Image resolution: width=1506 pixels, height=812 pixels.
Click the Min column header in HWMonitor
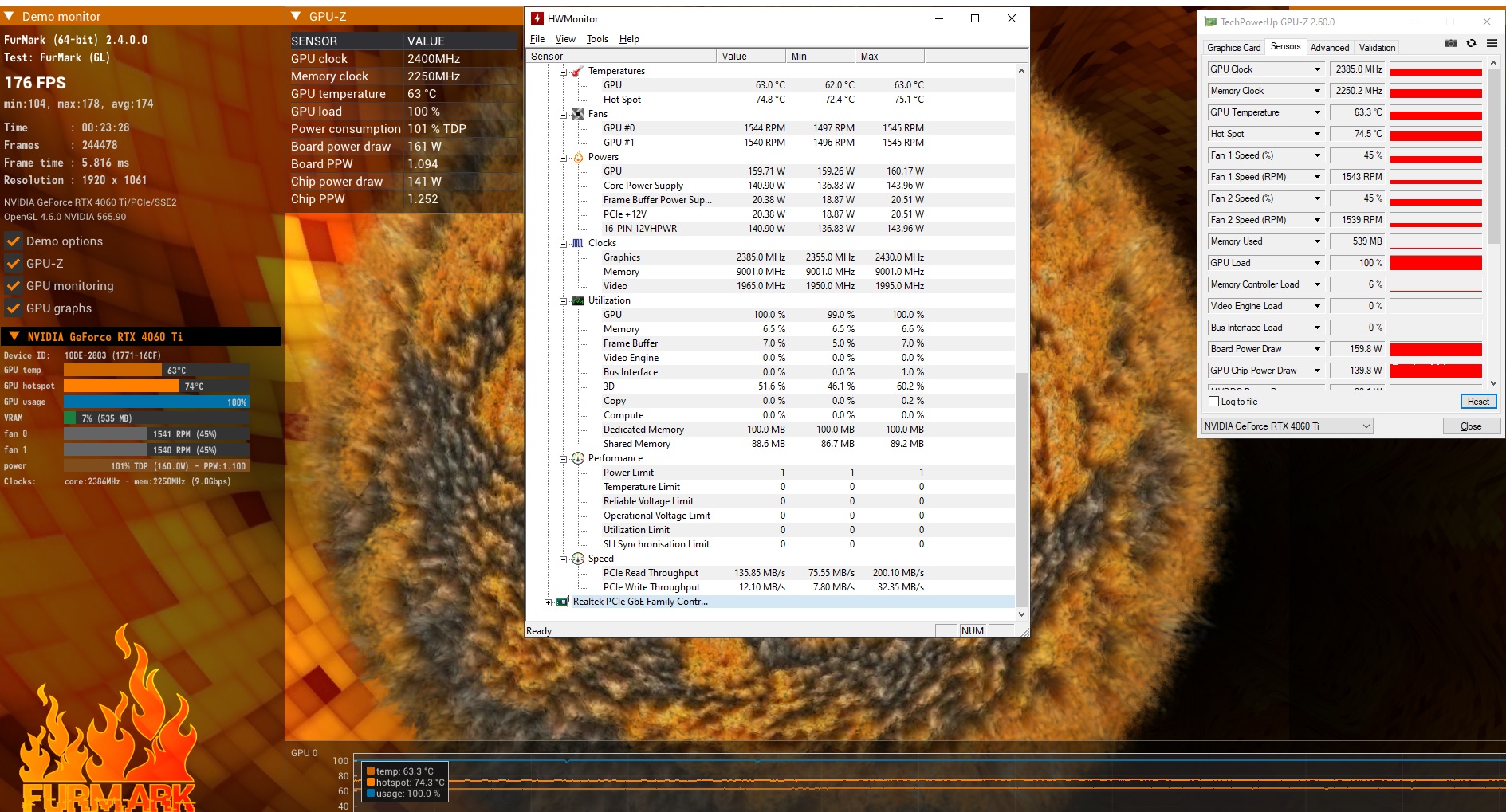820,56
